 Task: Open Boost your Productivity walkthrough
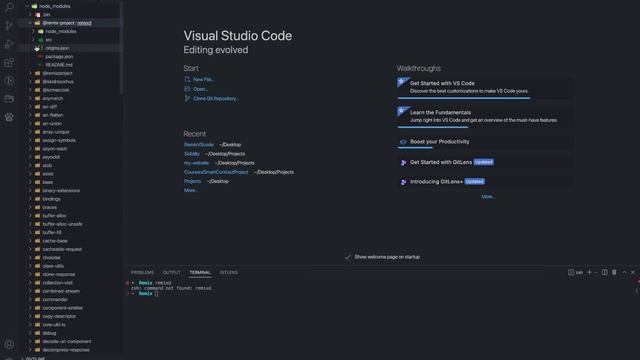484,142
